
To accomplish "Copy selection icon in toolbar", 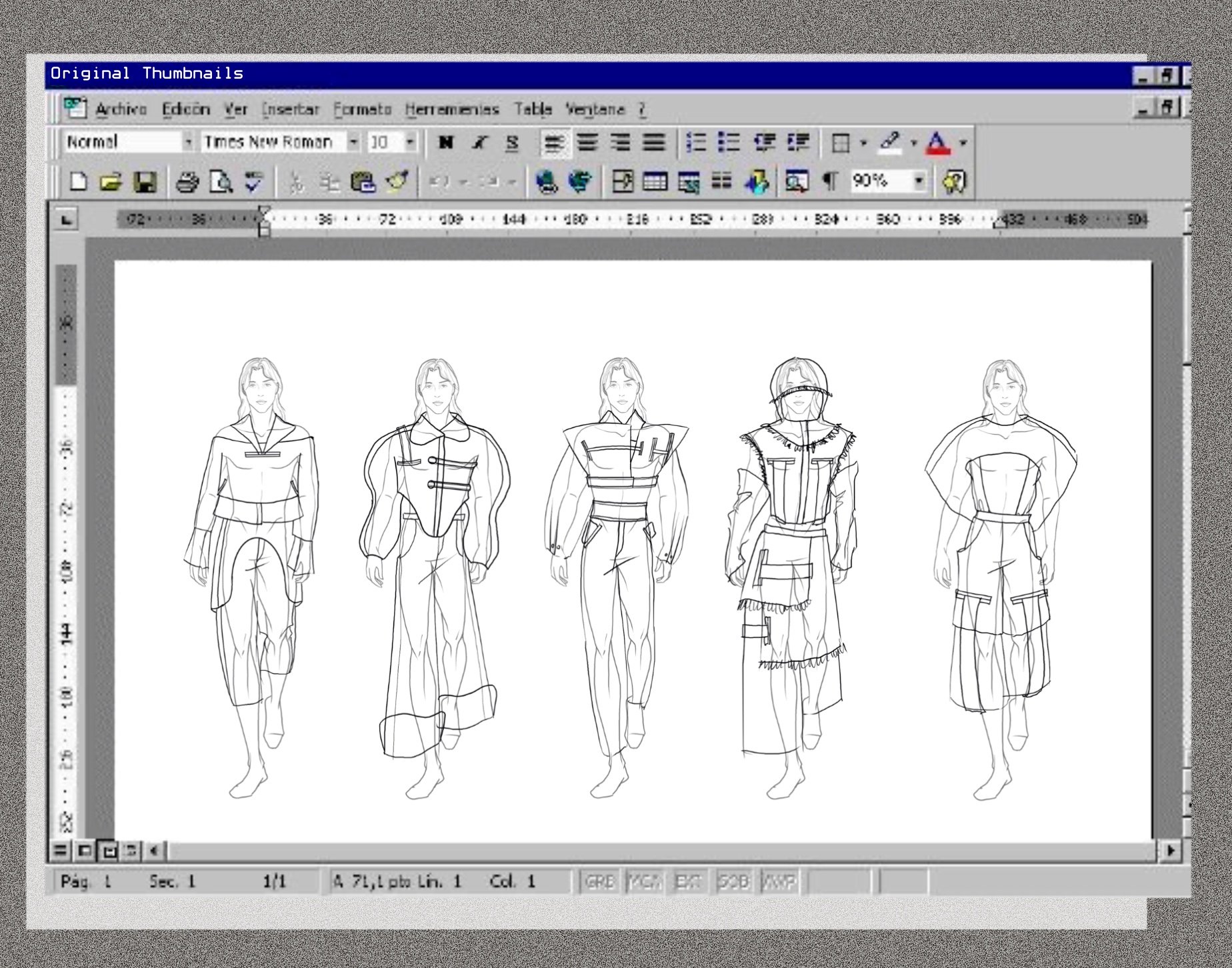I will pyautogui.click(x=329, y=181).
